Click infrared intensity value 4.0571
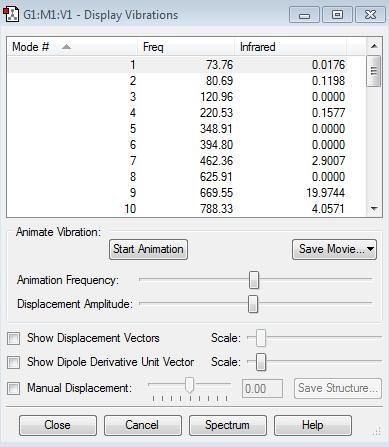Viewport: 389px width, 447px height. tap(328, 209)
